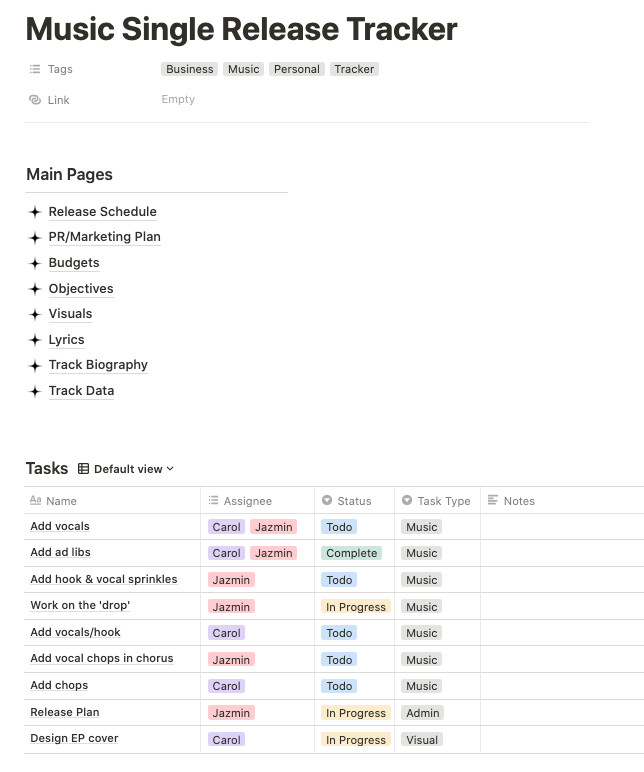Click the sparkle icon beside Budgets
This screenshot has height=772, width=644.
tap(35, 263)
